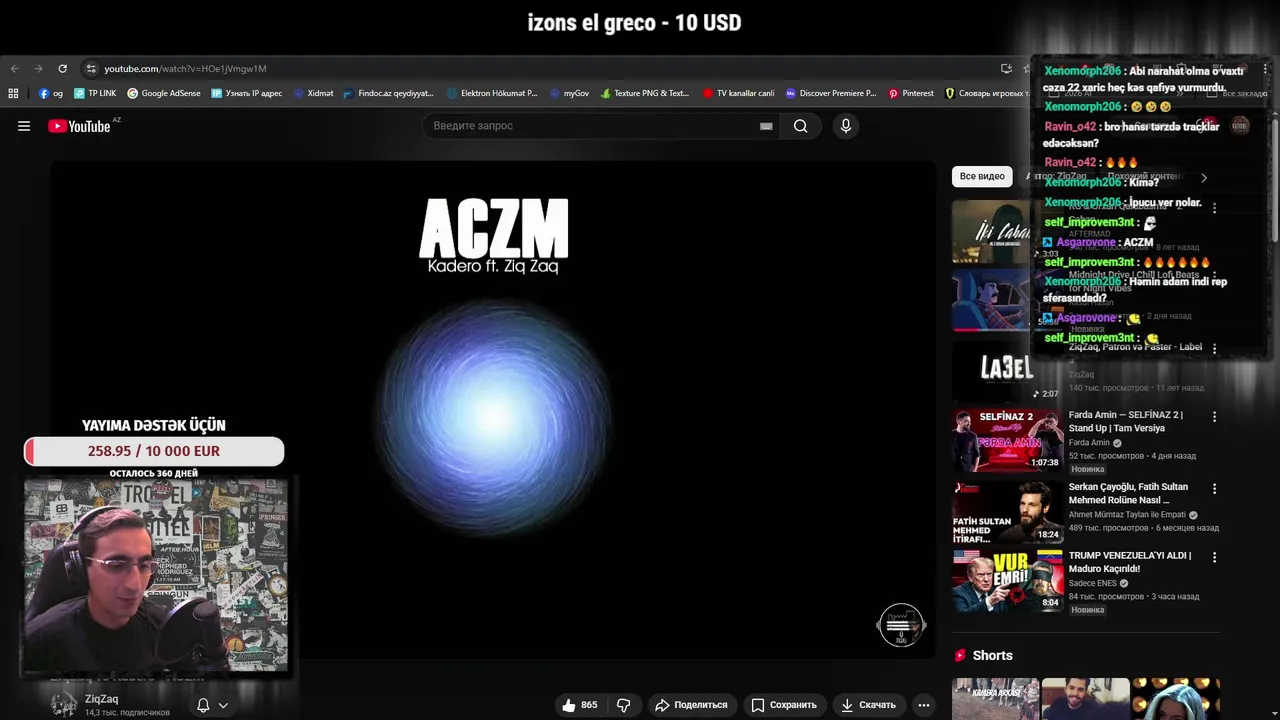Click the streamer webcam overlay
1280x720 pixels.
click(156, 576)
